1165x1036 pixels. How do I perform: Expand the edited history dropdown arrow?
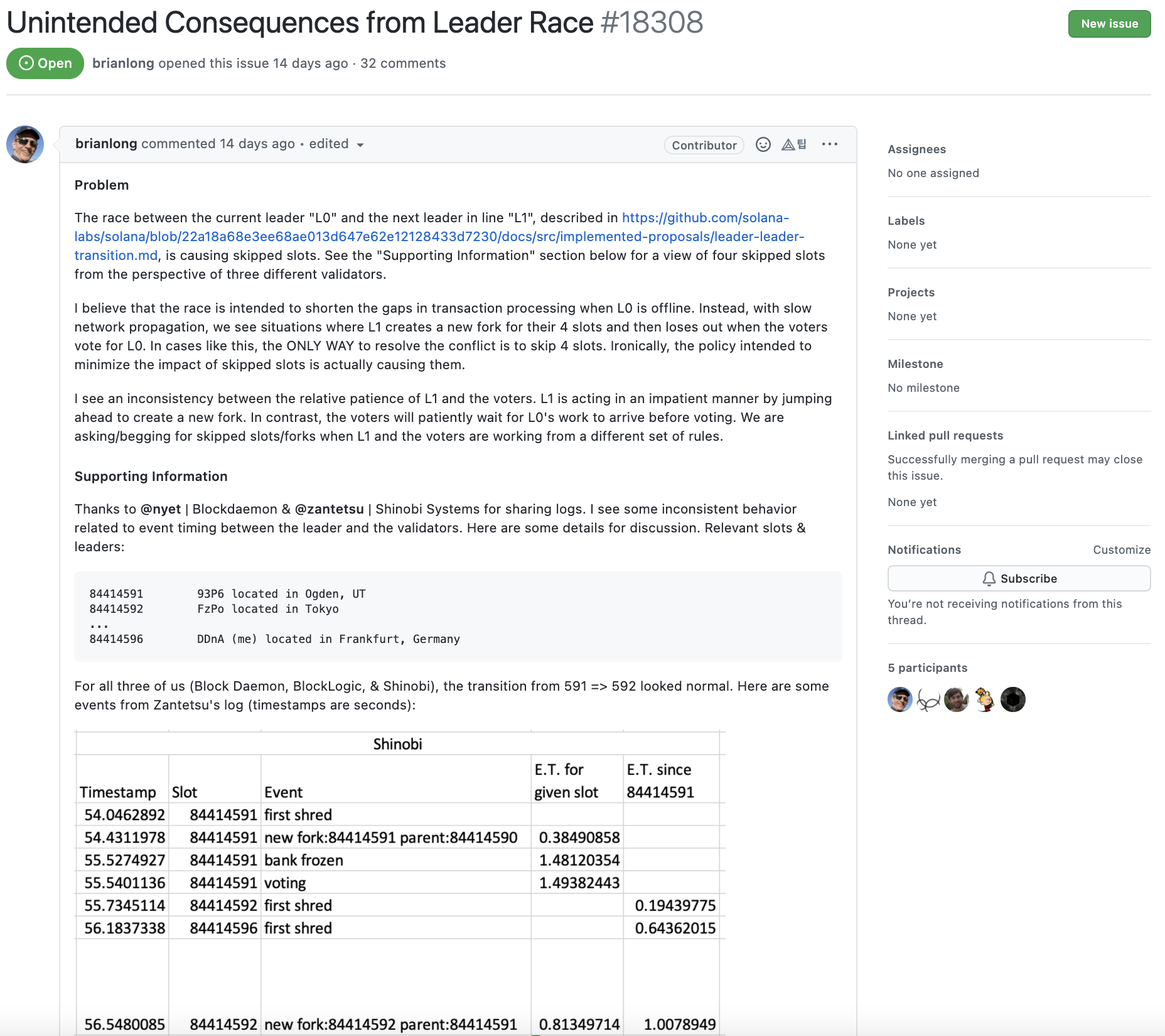(x=360, y=145)
